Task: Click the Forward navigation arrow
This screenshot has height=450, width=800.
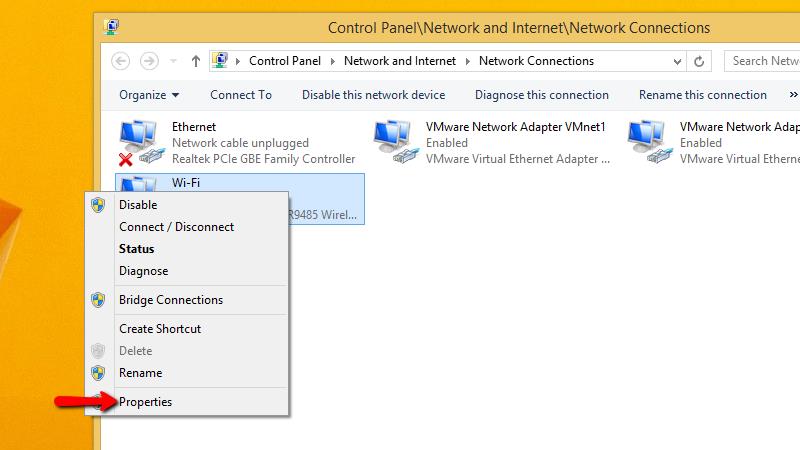Action: tap(149, 61)
